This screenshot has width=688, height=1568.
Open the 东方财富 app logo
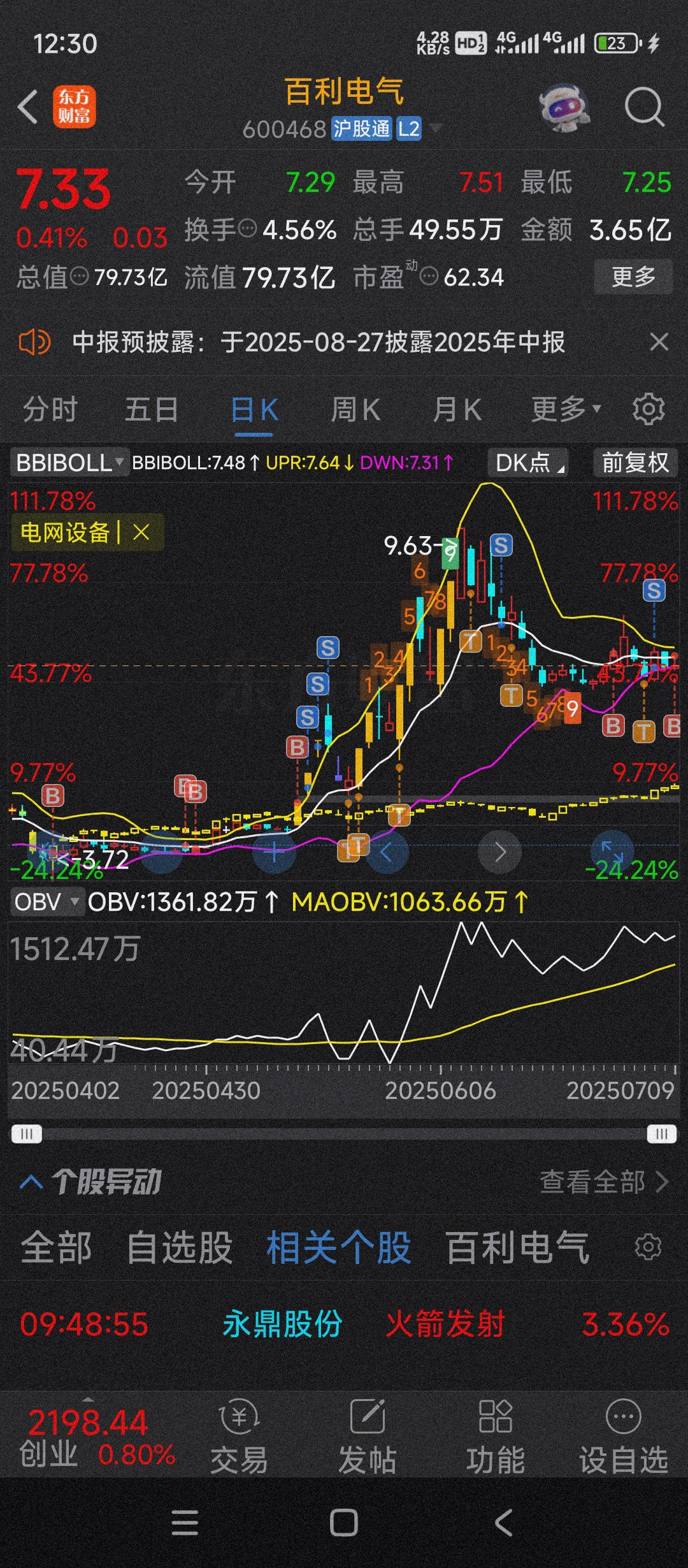click(x=74, y=106)
